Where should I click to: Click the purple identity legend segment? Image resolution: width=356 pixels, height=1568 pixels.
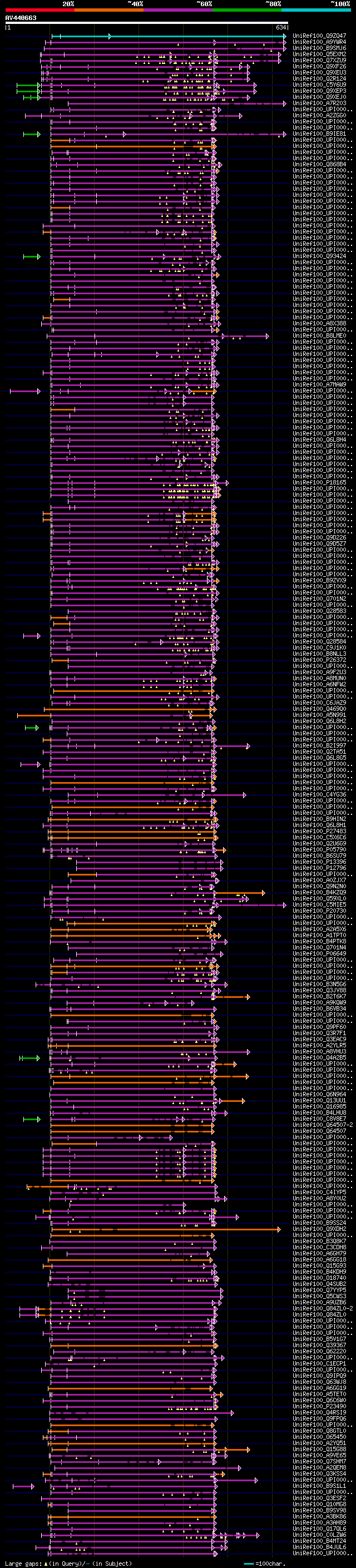179,10
